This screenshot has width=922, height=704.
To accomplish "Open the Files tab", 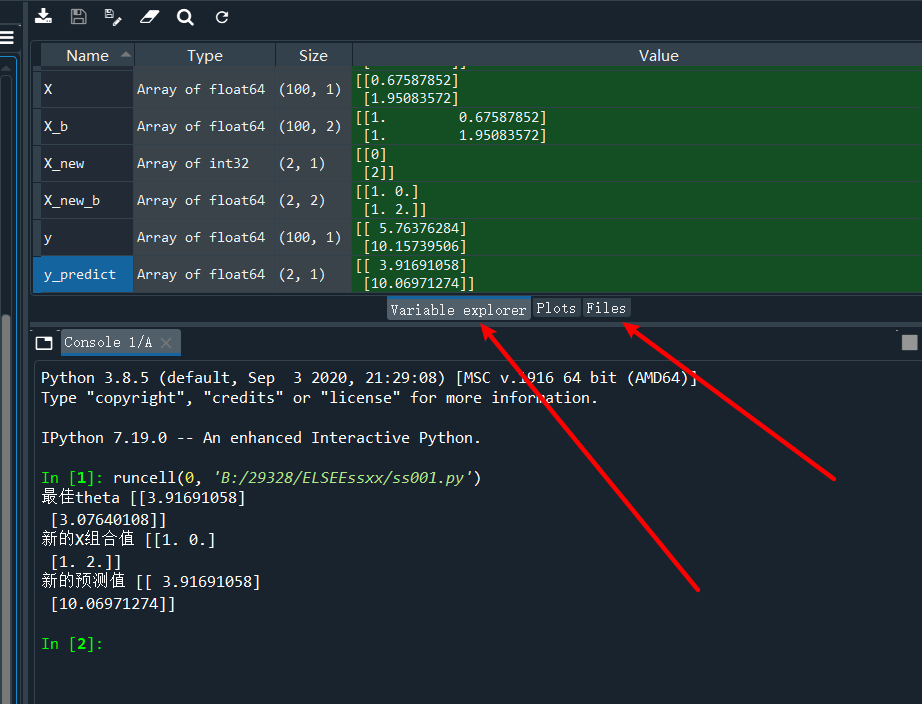I will [x=606, y=309].
